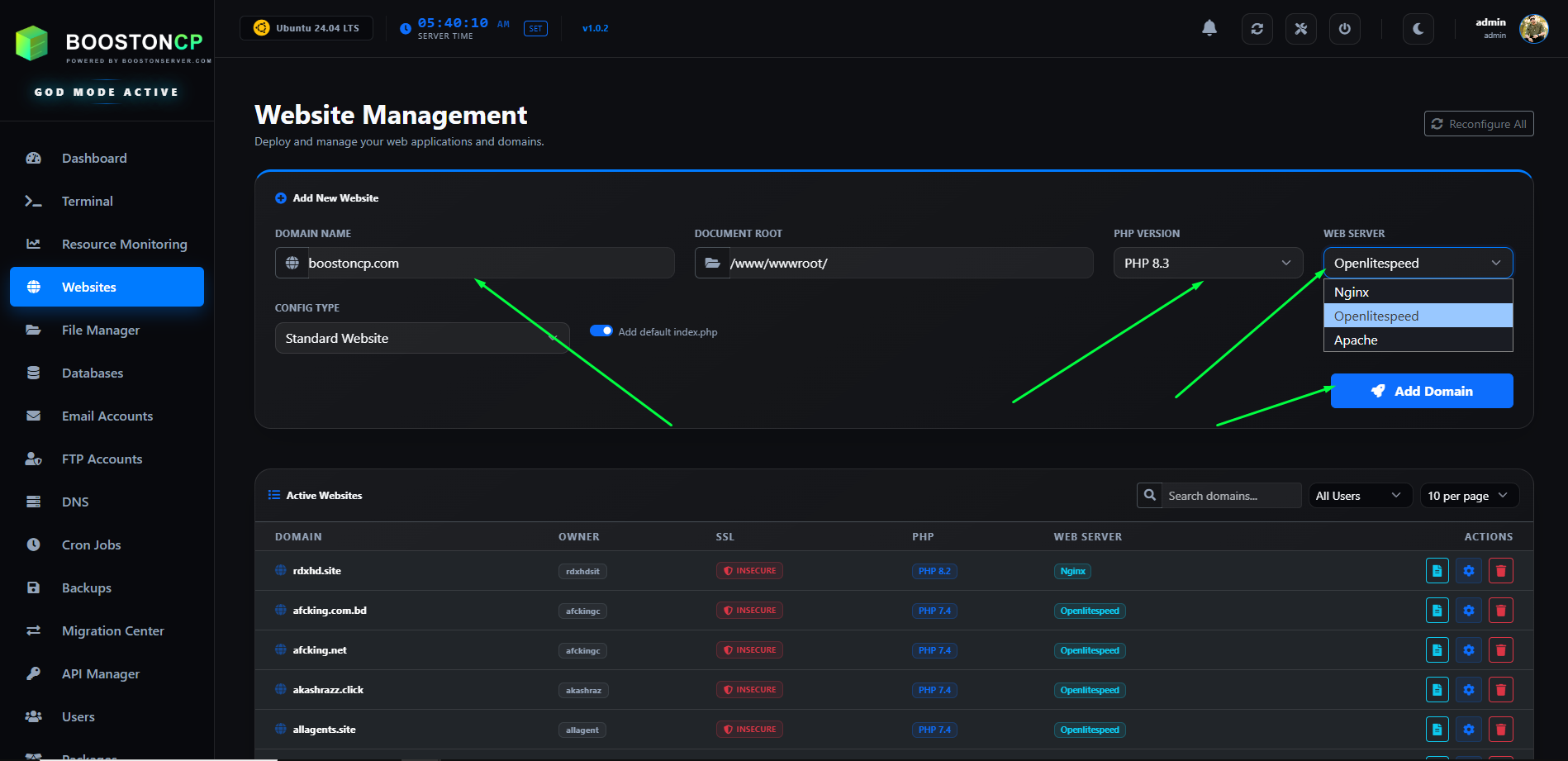This screenshot has width=1568, height=761.
Task: Select Terminal in the sidebar
Action: (x=87, y=201)
